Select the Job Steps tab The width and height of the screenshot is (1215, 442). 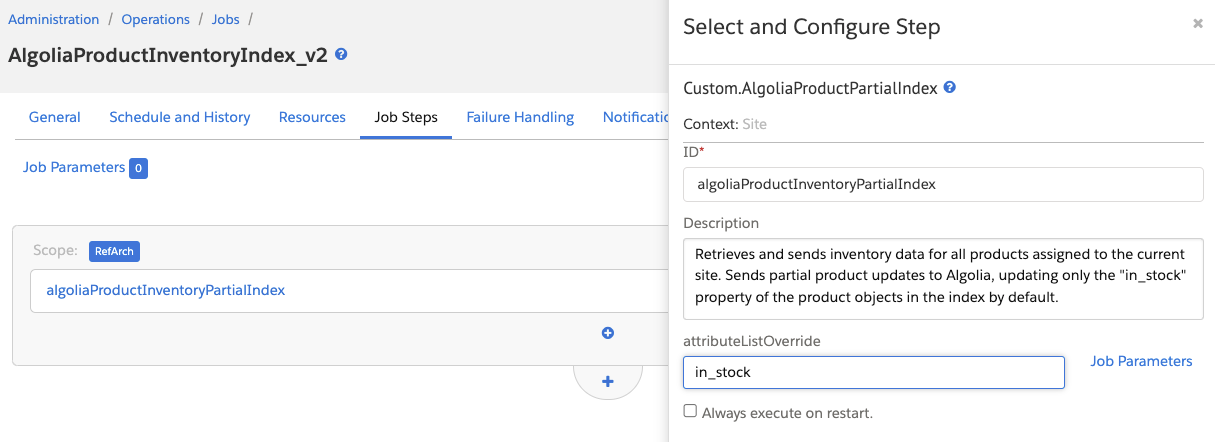coord(405,117)
